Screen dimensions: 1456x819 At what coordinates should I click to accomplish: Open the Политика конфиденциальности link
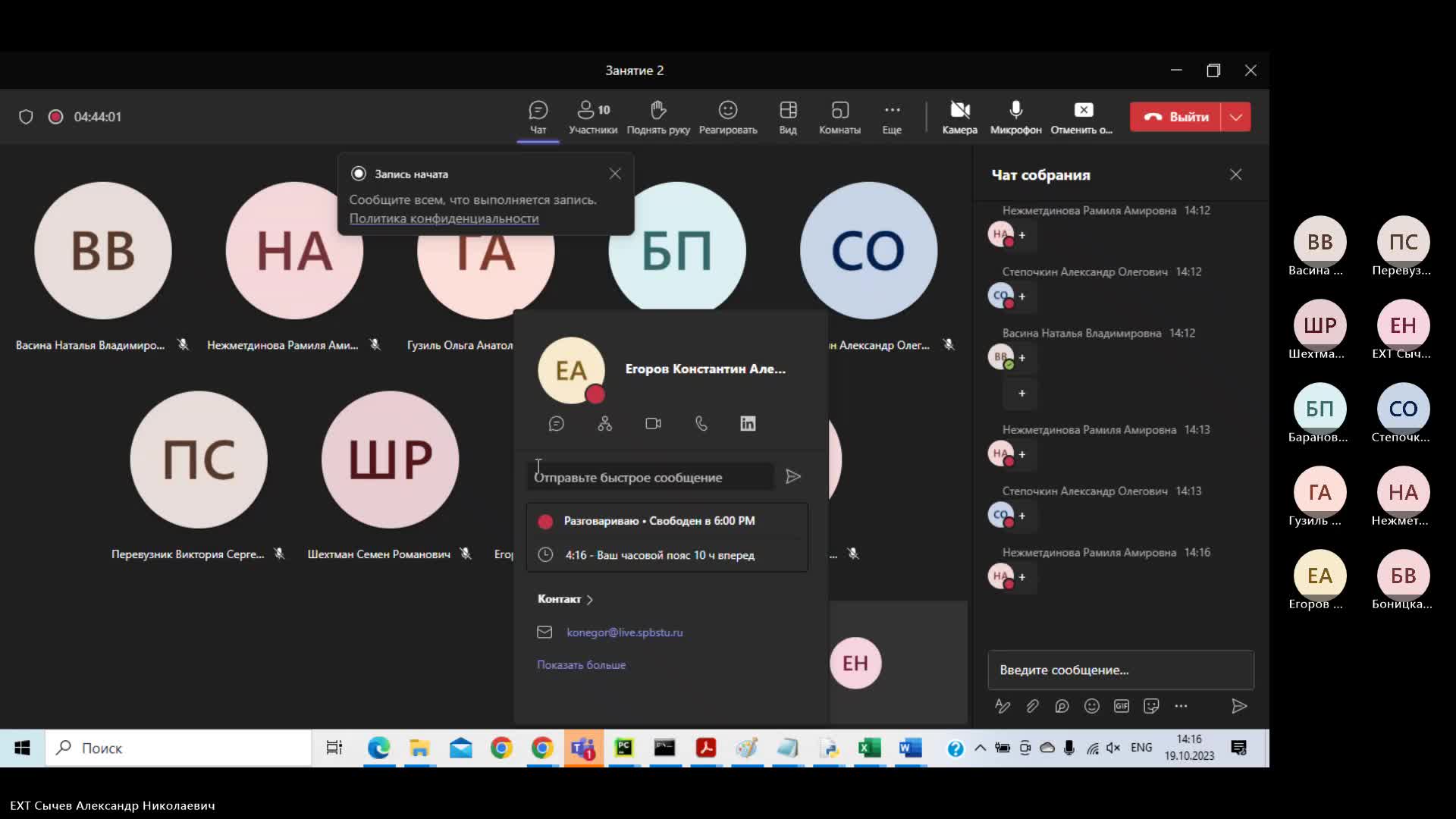pos(444,218)
